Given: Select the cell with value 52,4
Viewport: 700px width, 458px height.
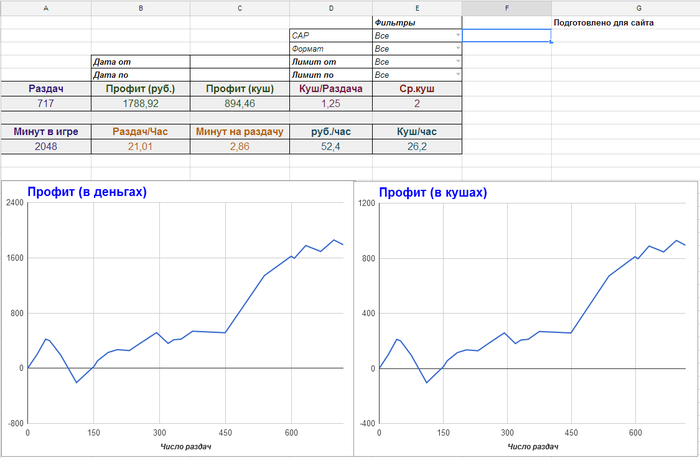Looking at the screenshot, I should (x=331, y=146).
